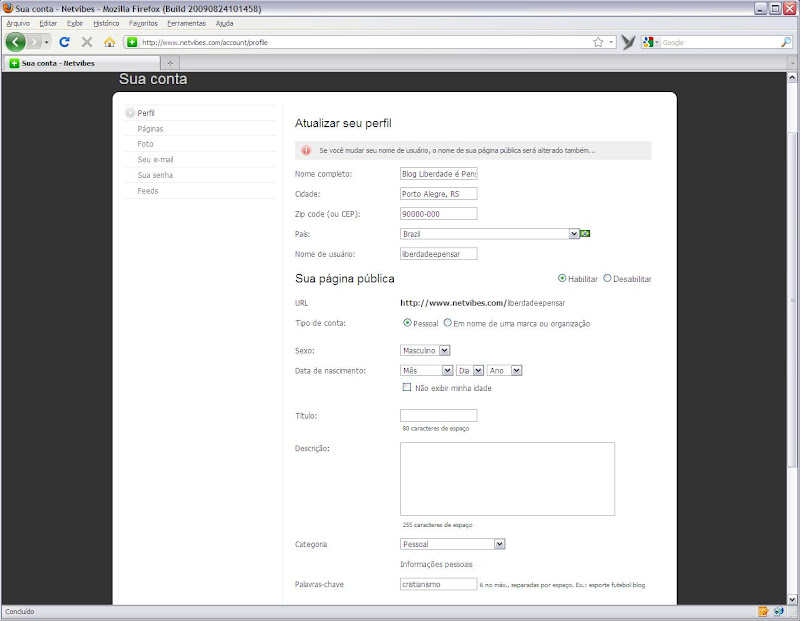Open Feeds in the sidebar
The width and height of the screenshot is (800, 621).
[147, 191]
